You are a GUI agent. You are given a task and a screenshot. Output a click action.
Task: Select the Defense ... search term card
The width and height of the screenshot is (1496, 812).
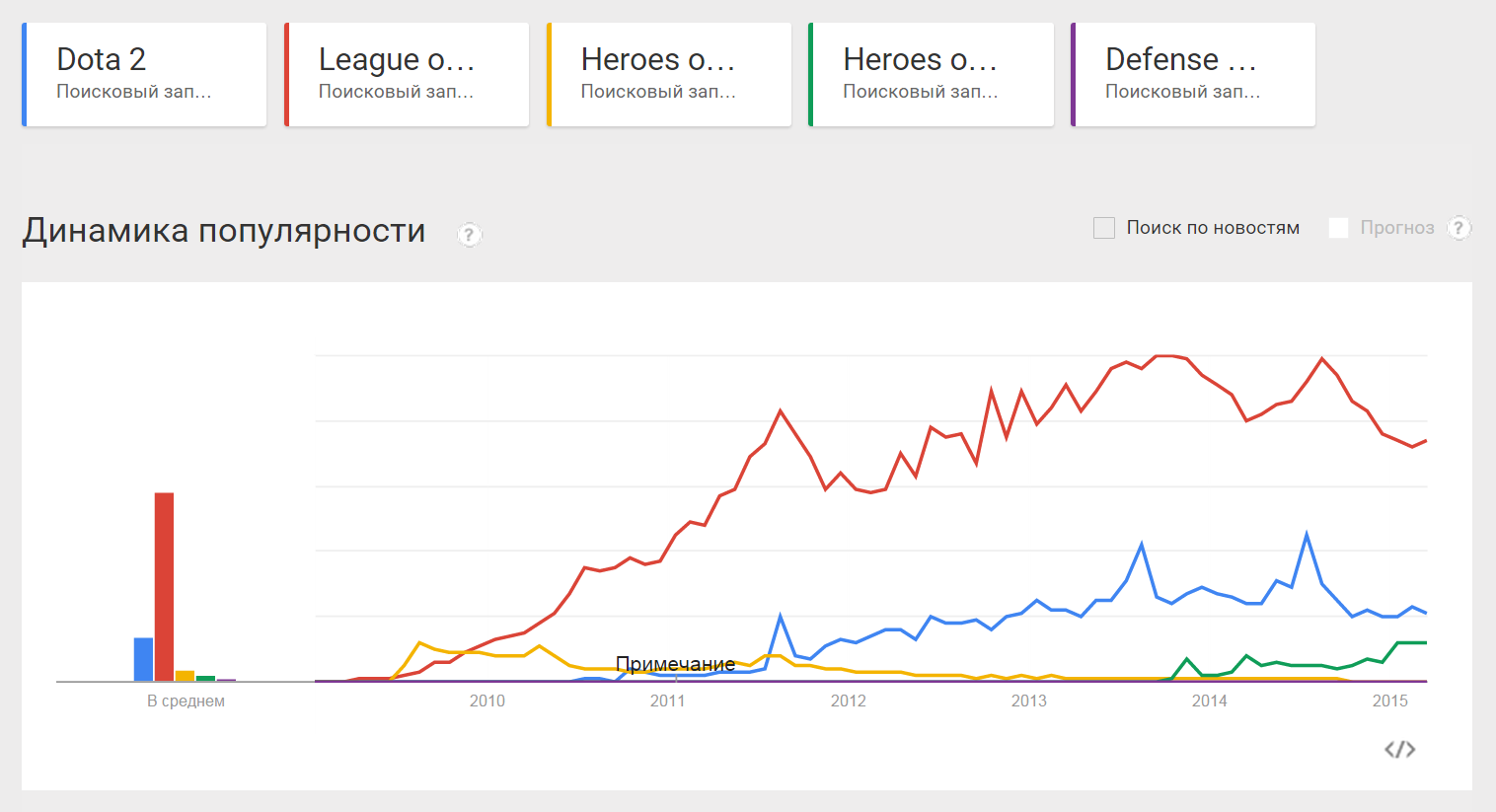[1193, 75]
